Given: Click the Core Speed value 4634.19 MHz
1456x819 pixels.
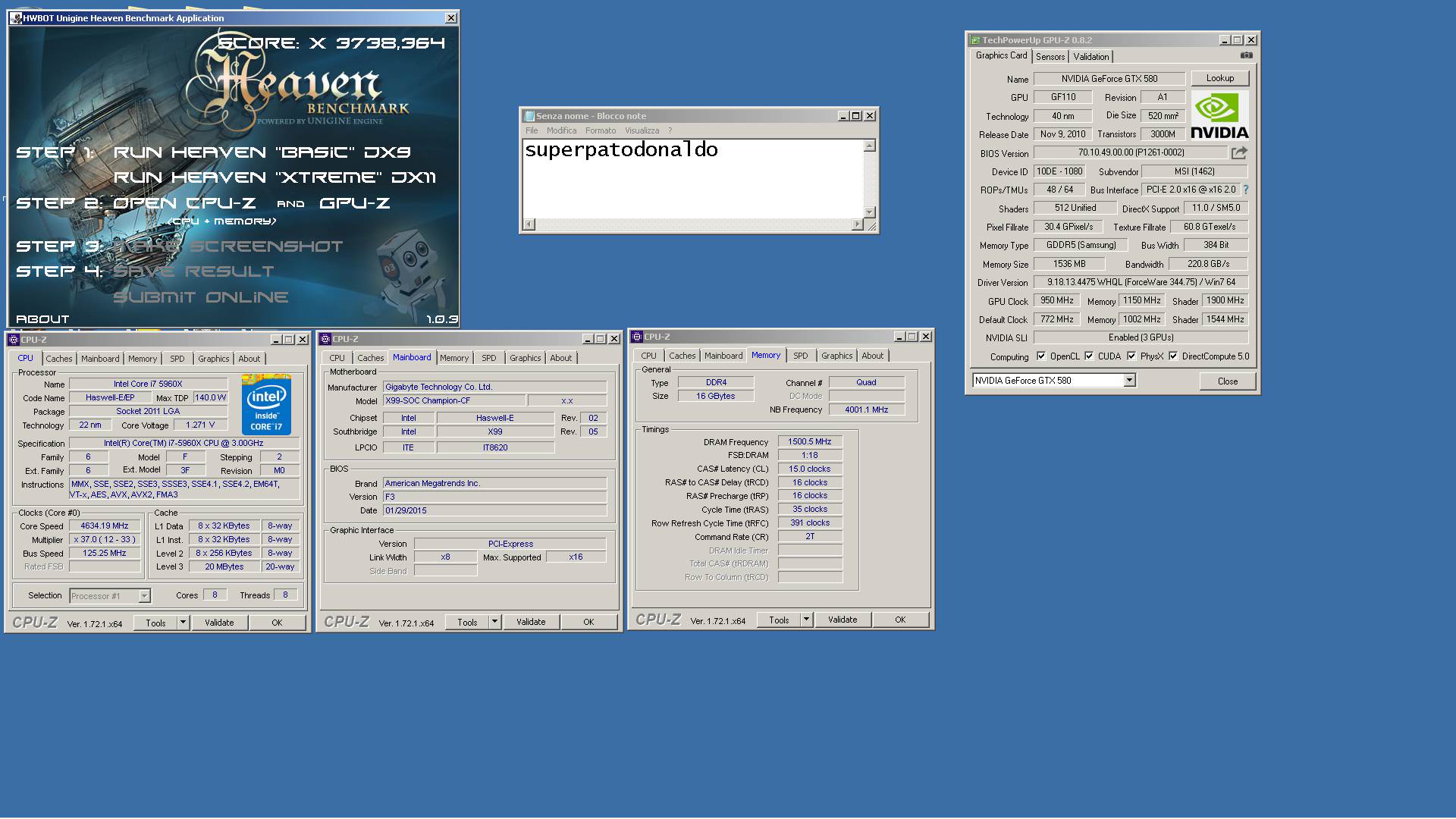Looking at the screenshot, I should tap(105, 526).
